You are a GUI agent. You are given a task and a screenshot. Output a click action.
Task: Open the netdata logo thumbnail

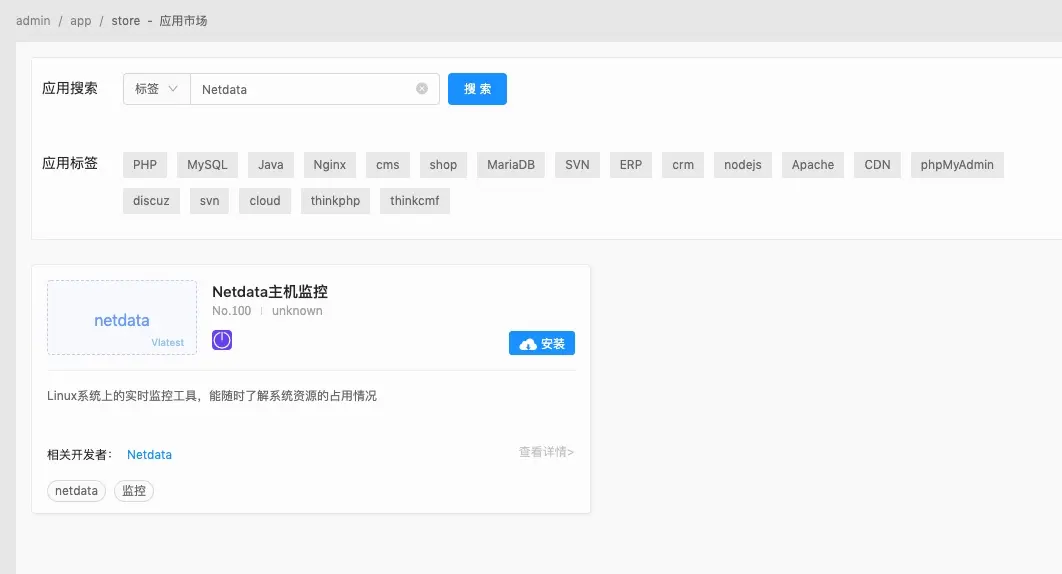pos(122,318)
